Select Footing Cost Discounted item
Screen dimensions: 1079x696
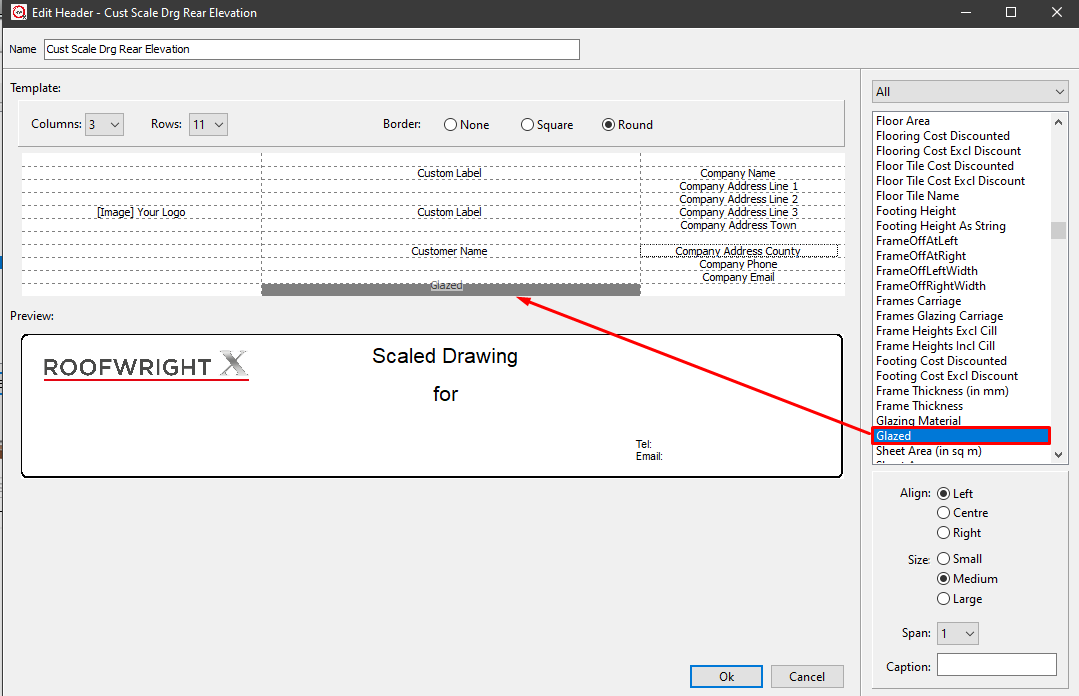[941, 361]
